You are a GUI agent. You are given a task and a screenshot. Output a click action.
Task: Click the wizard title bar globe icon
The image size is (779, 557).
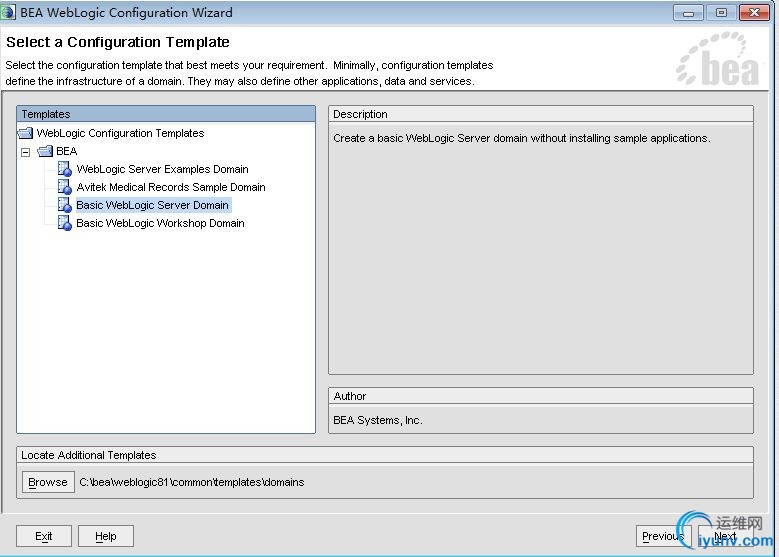coord(8,12)
